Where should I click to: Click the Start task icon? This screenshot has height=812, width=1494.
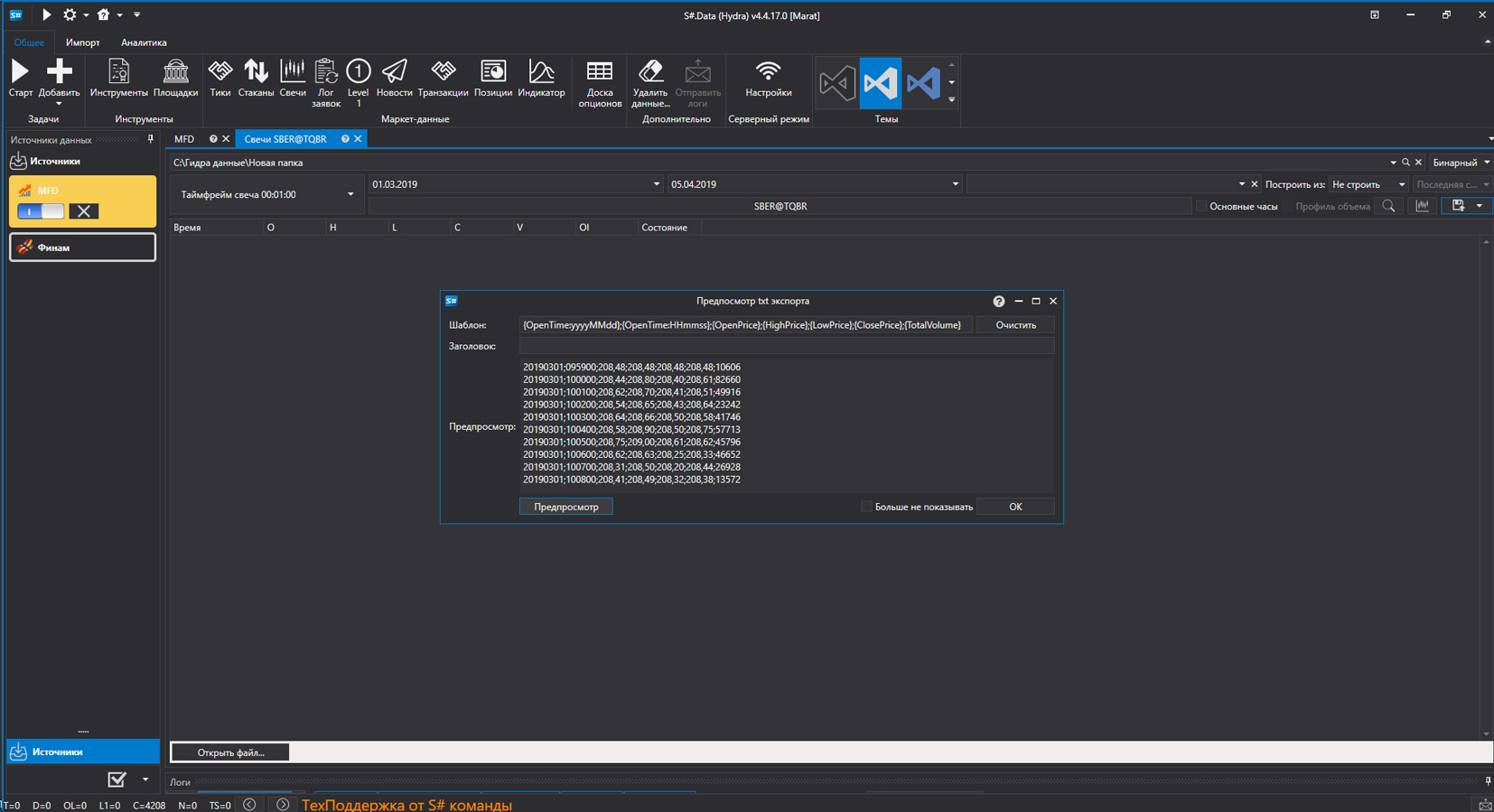[20, 79]
